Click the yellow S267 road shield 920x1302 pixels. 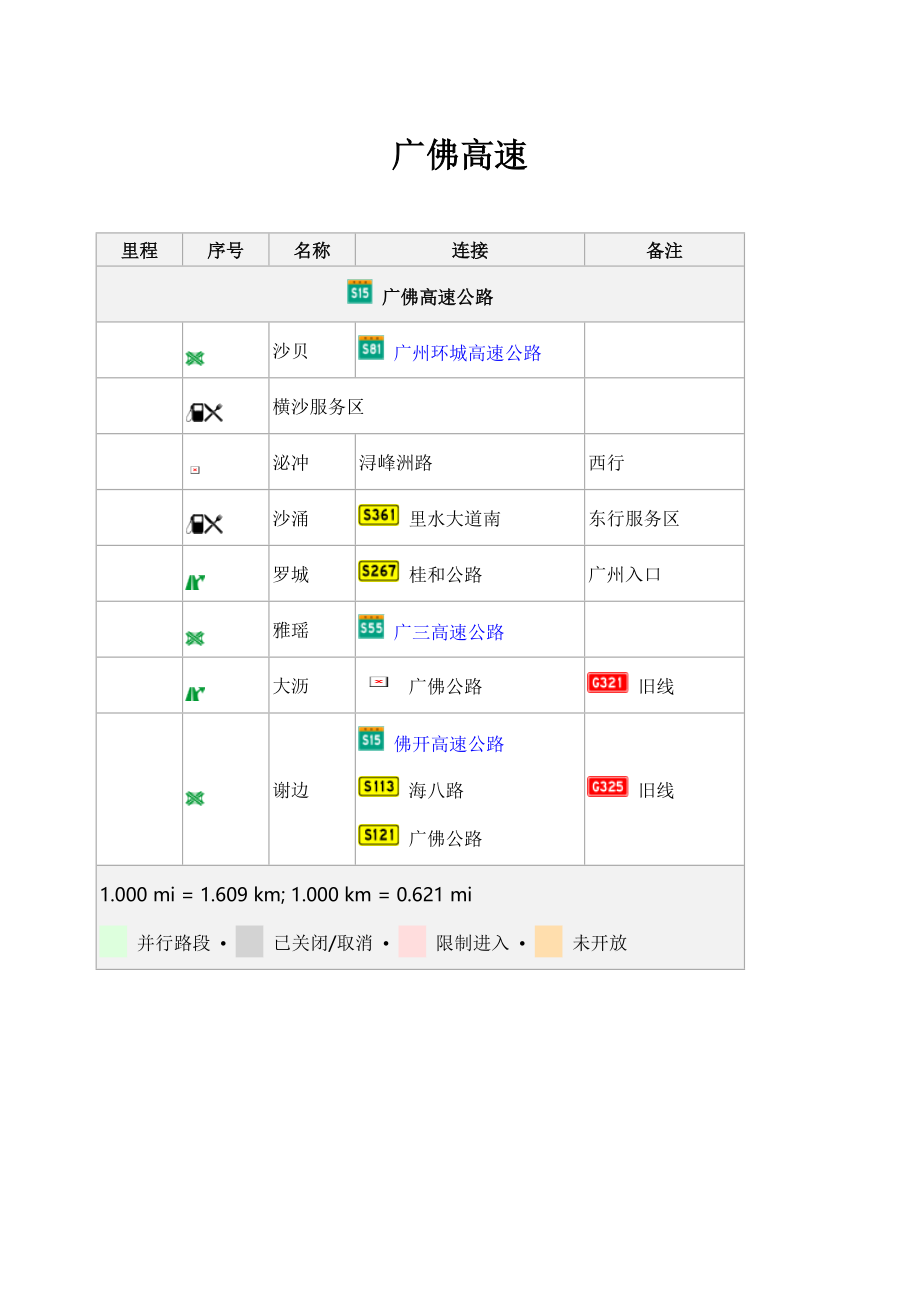(x=378, y=571)
